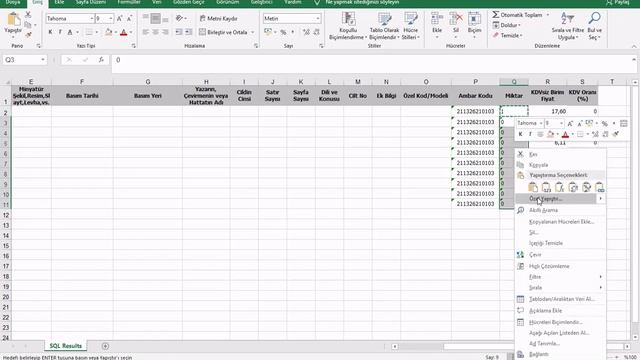Click the orientation angle icon in Hizalama
This screenshot has height=360, width=640.
coord(179,18)
